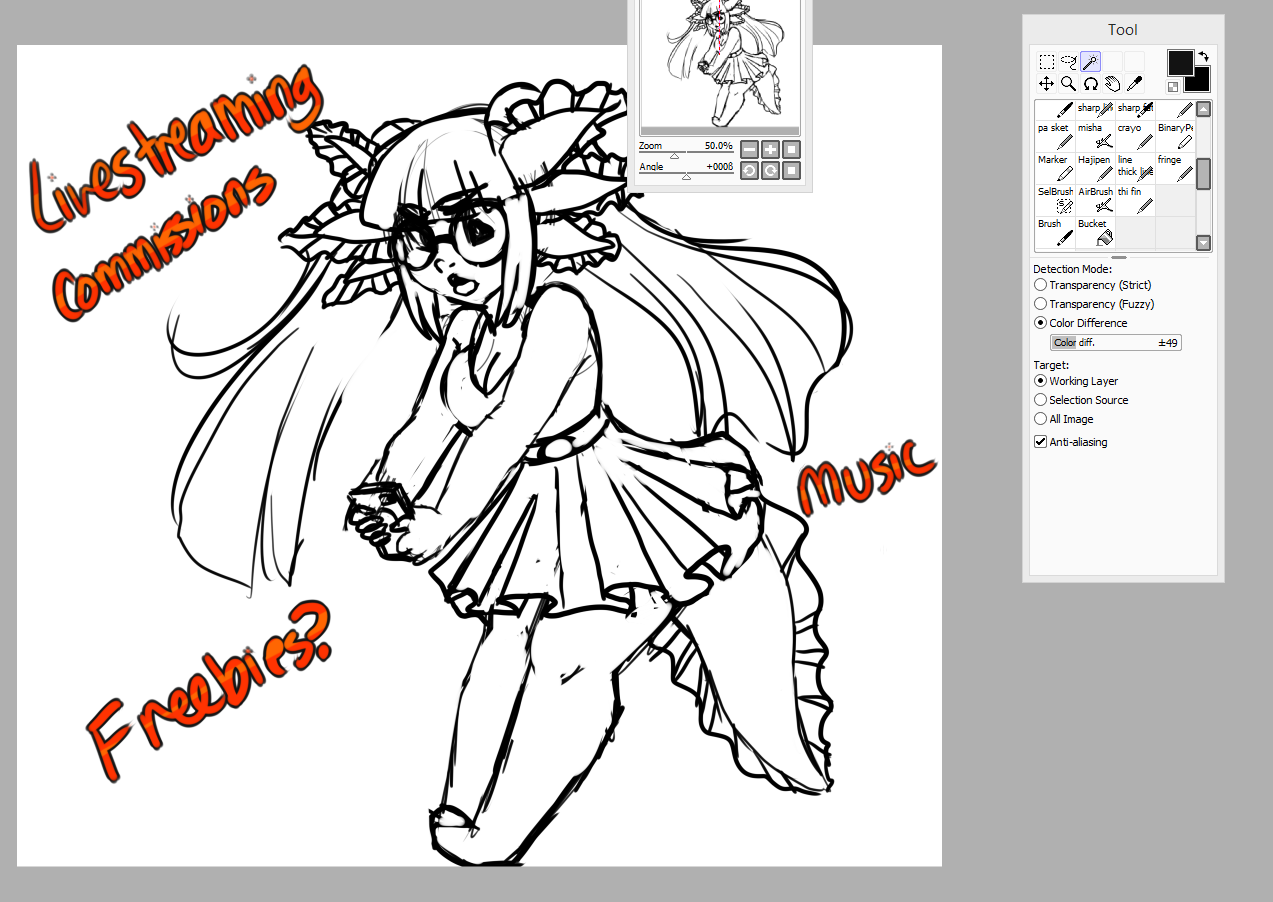Select Color Difference detection mode

tap(1080, 323)
